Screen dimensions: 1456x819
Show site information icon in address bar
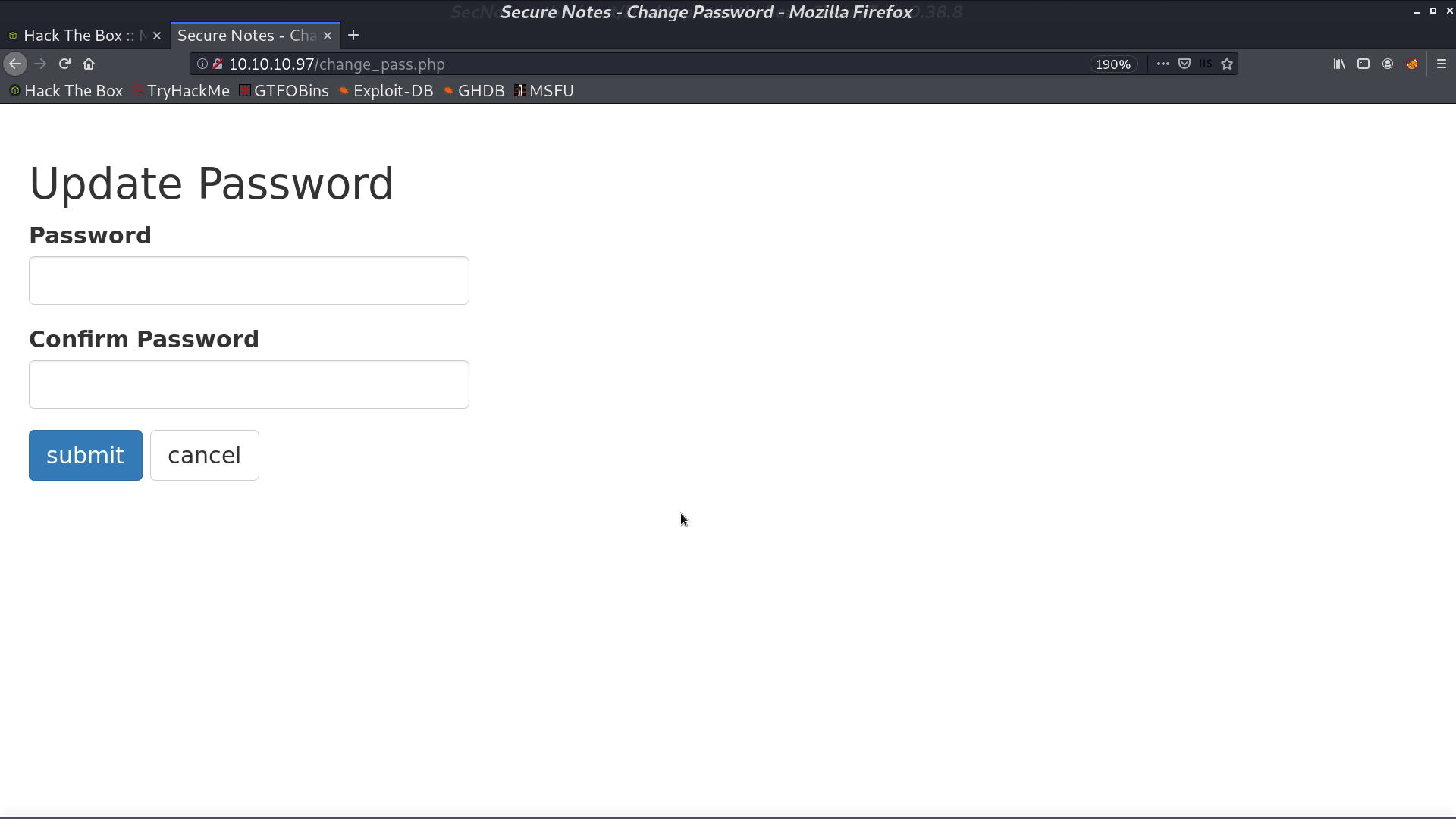tap(202, 64)
